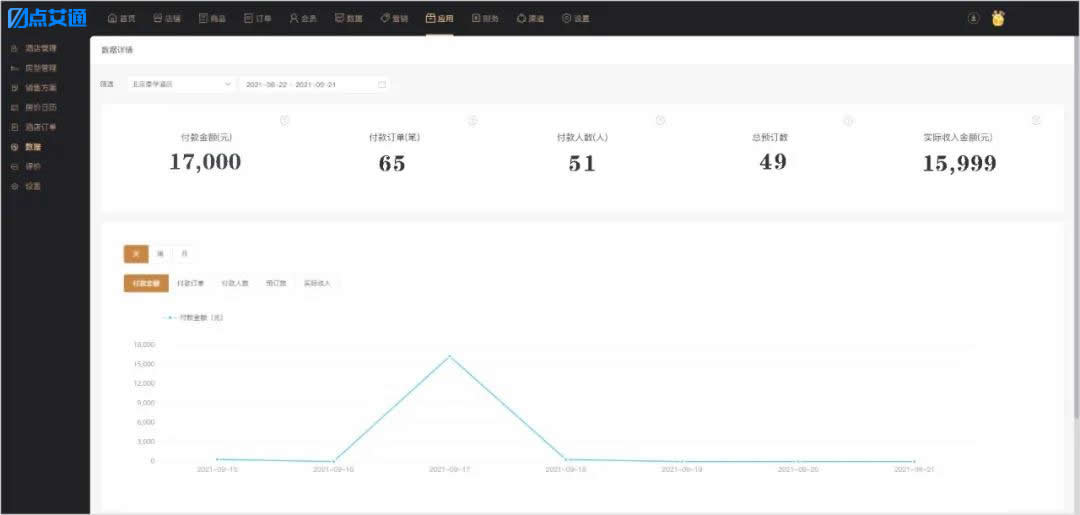This screenshot has width=1080, height=515.
Task: Open the calendar icon in date range field
Action: click(x=382, y=85)
